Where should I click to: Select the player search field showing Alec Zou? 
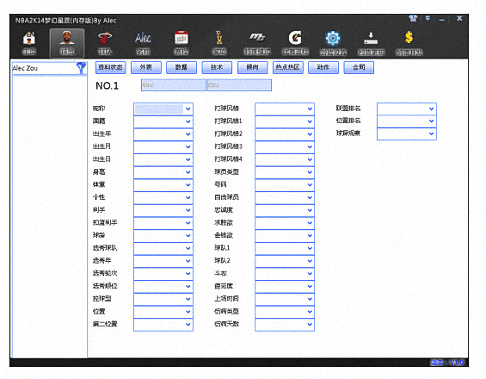click(x=44, y=68)
